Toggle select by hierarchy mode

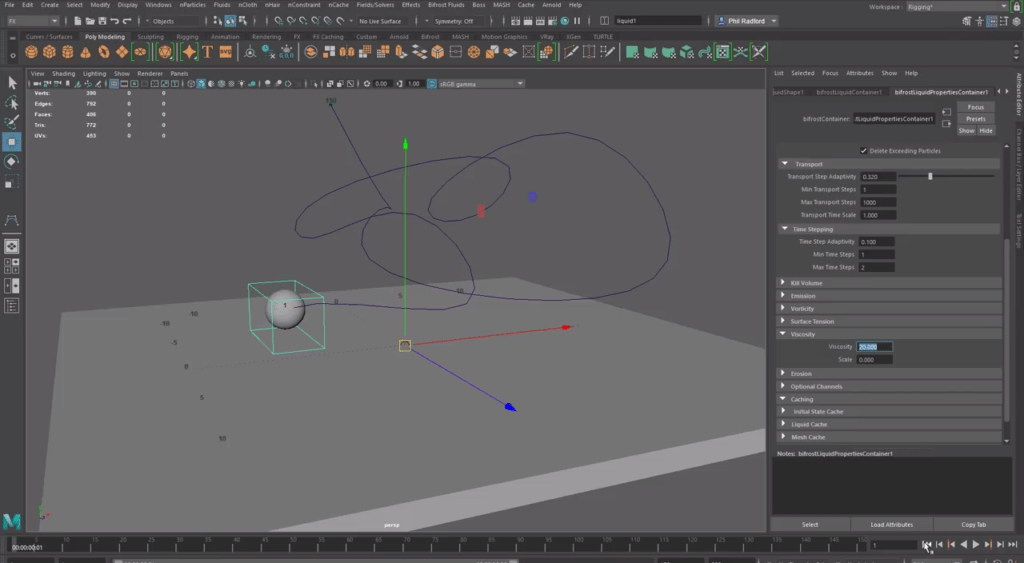coord(217,21)
